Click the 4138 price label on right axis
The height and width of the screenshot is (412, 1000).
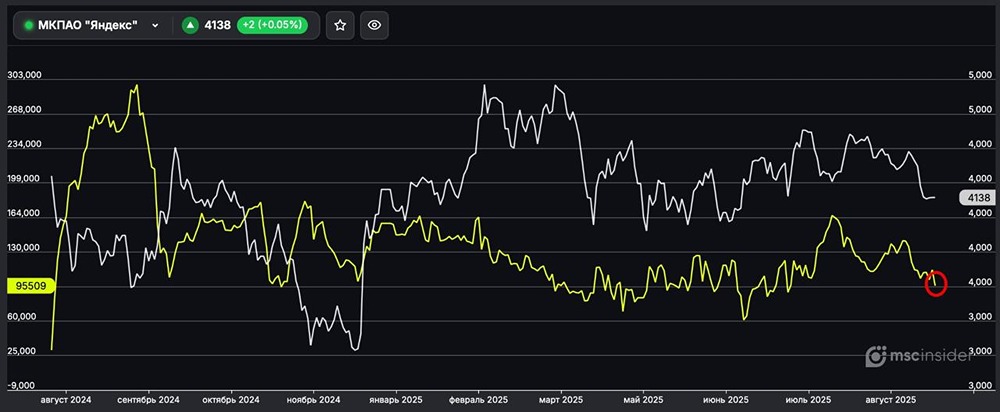[978, 198]
